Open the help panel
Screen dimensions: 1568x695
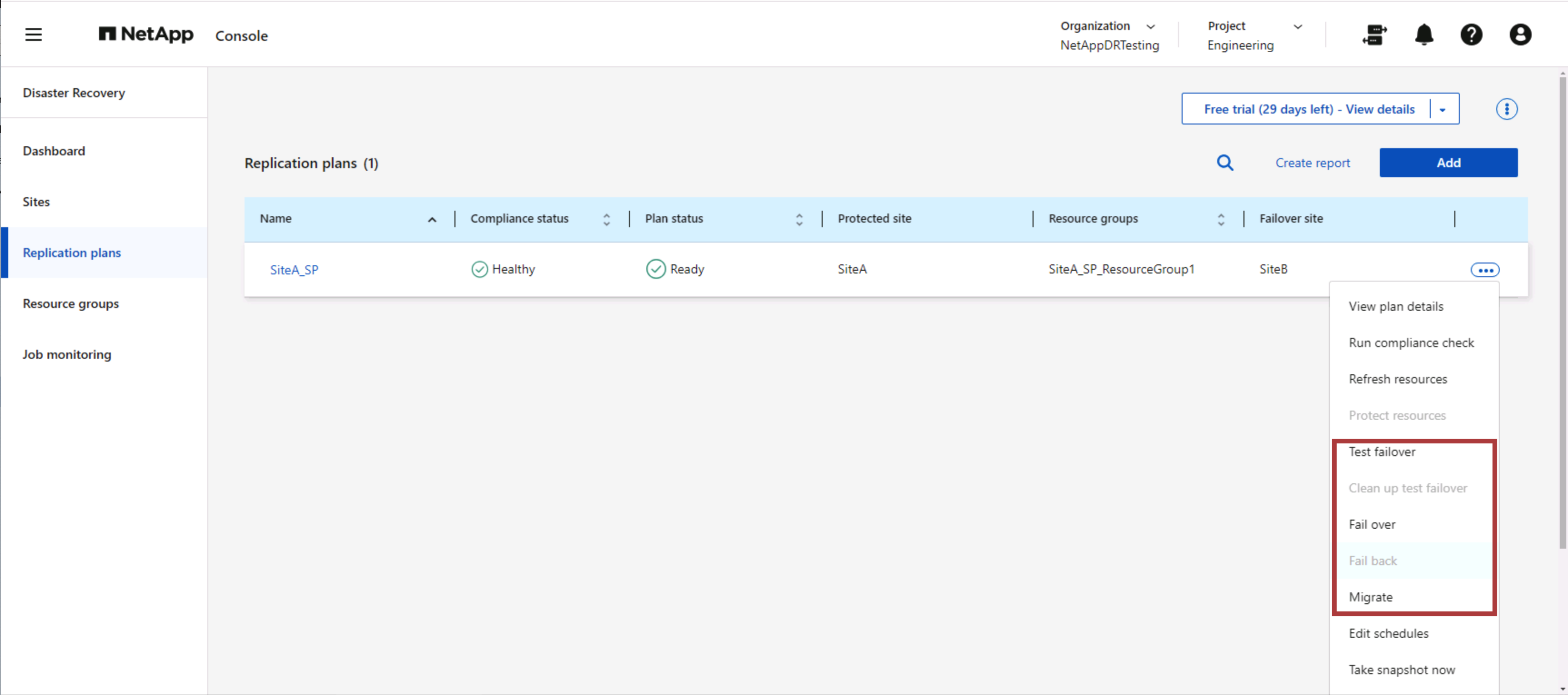coord(1472,35)
